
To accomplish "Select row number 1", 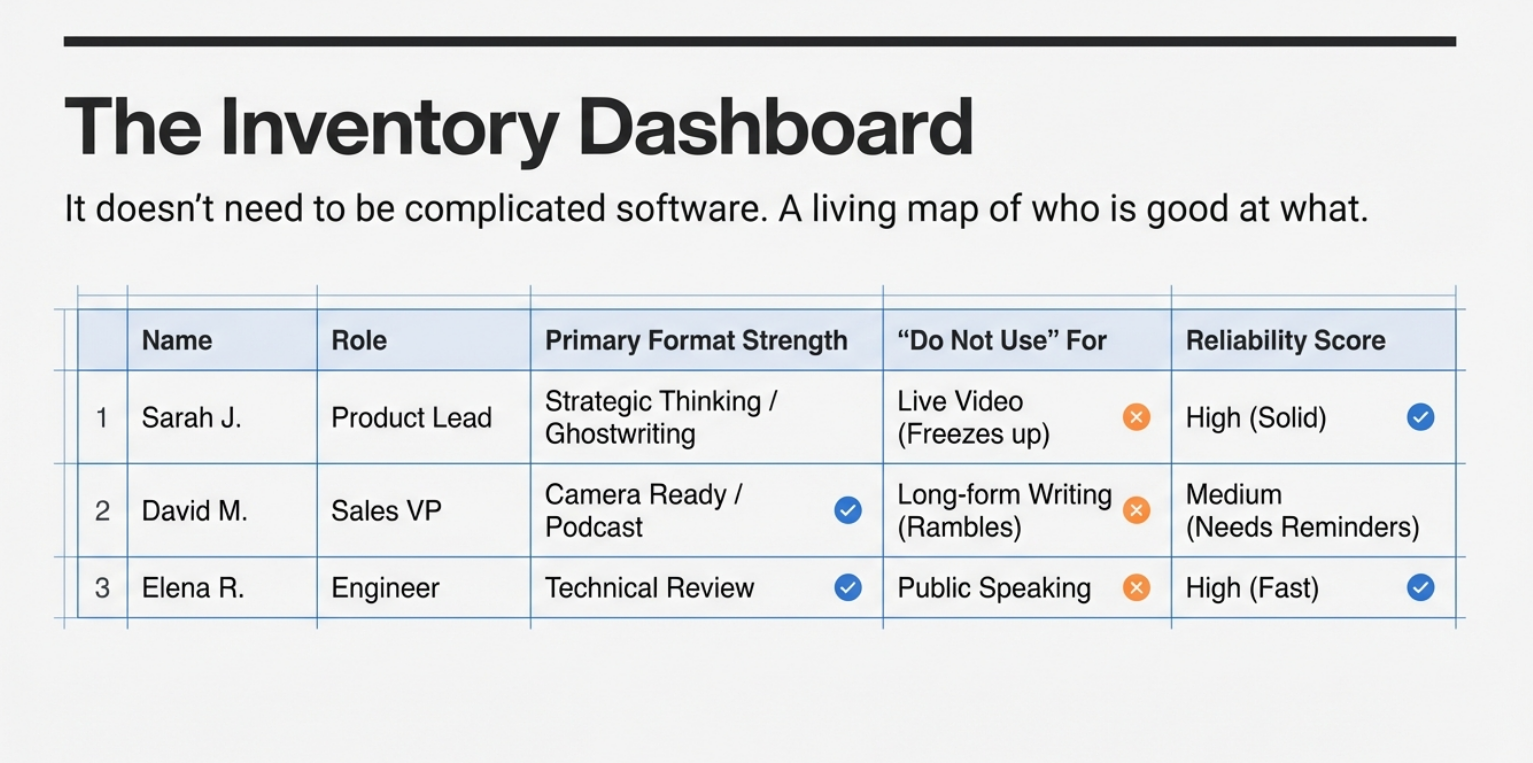I will click(x=102, y=417).
